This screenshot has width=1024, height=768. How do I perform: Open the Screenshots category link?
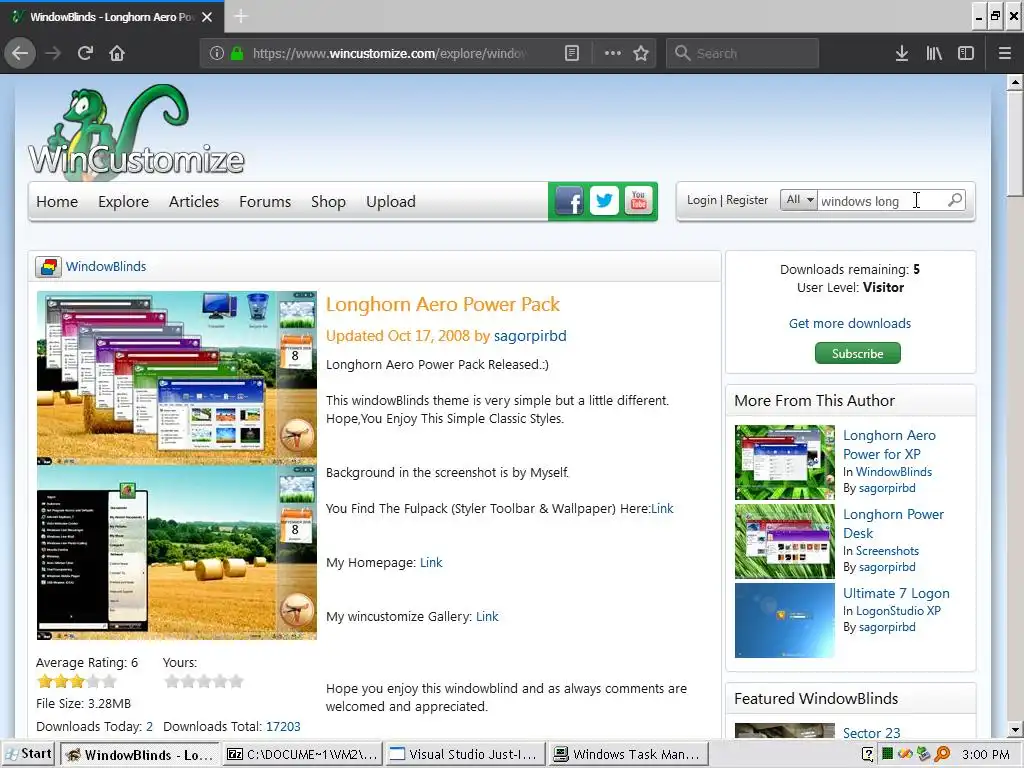coord(887,551)
